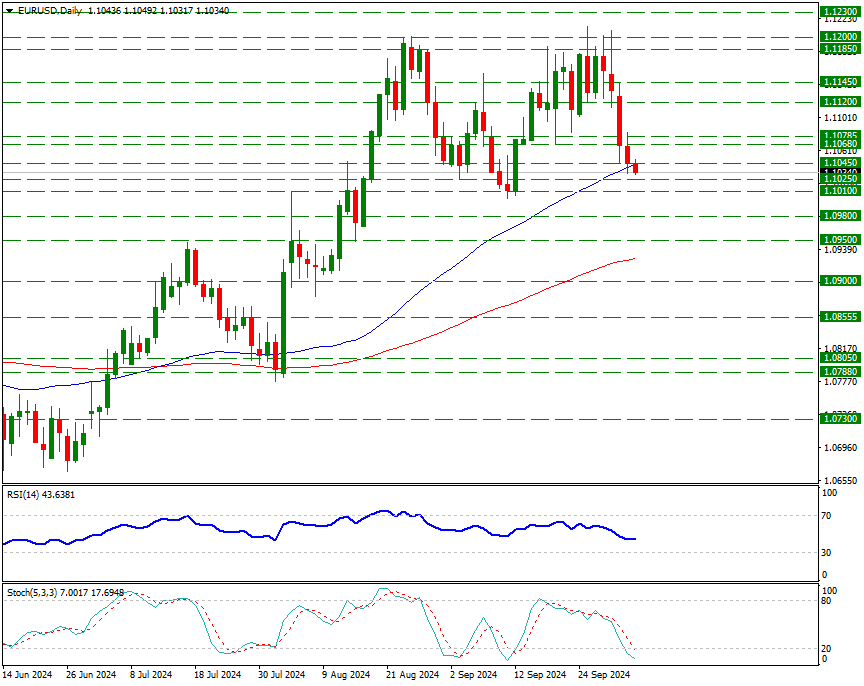Click the RSI scale value 70
Image resolution: width=864 pixels, height=686 pixels.
click(x=828, y=516)
